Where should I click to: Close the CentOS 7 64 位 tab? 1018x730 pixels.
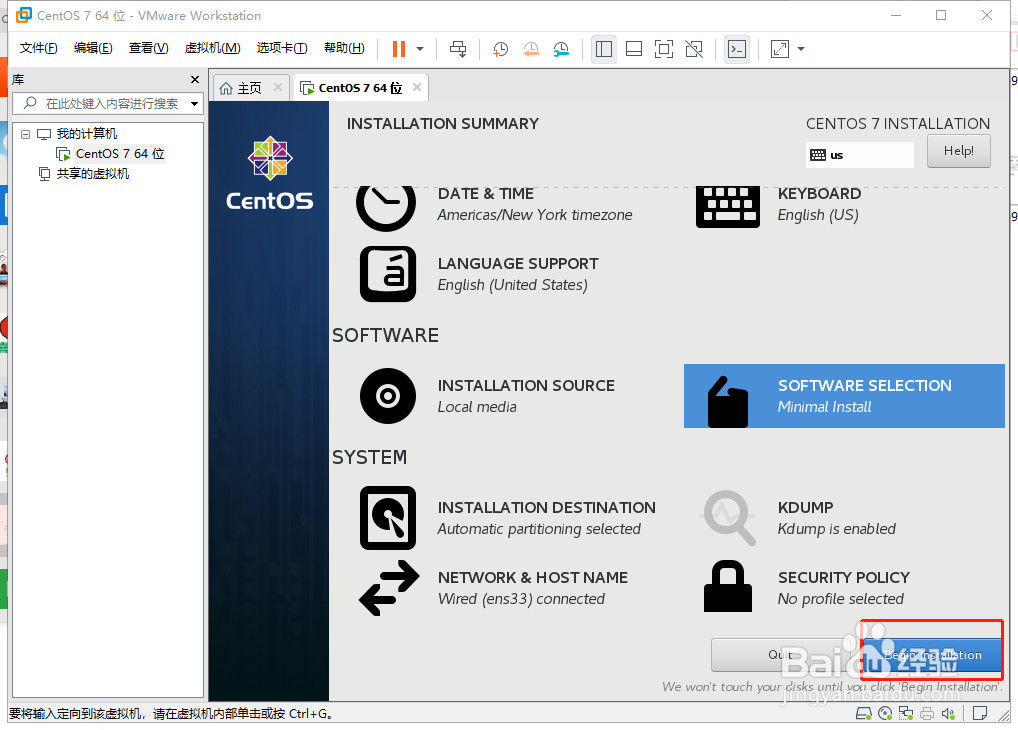pos(417,87)
